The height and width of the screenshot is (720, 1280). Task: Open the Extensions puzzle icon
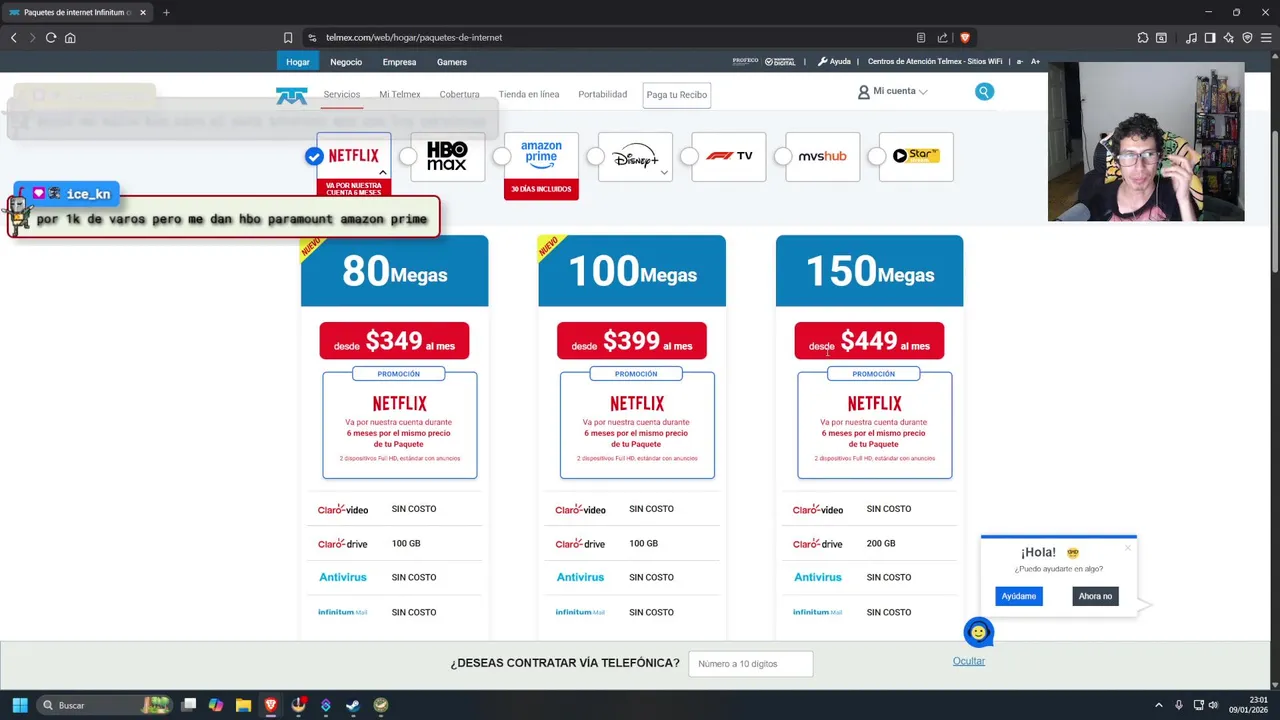pos(1143,38)
